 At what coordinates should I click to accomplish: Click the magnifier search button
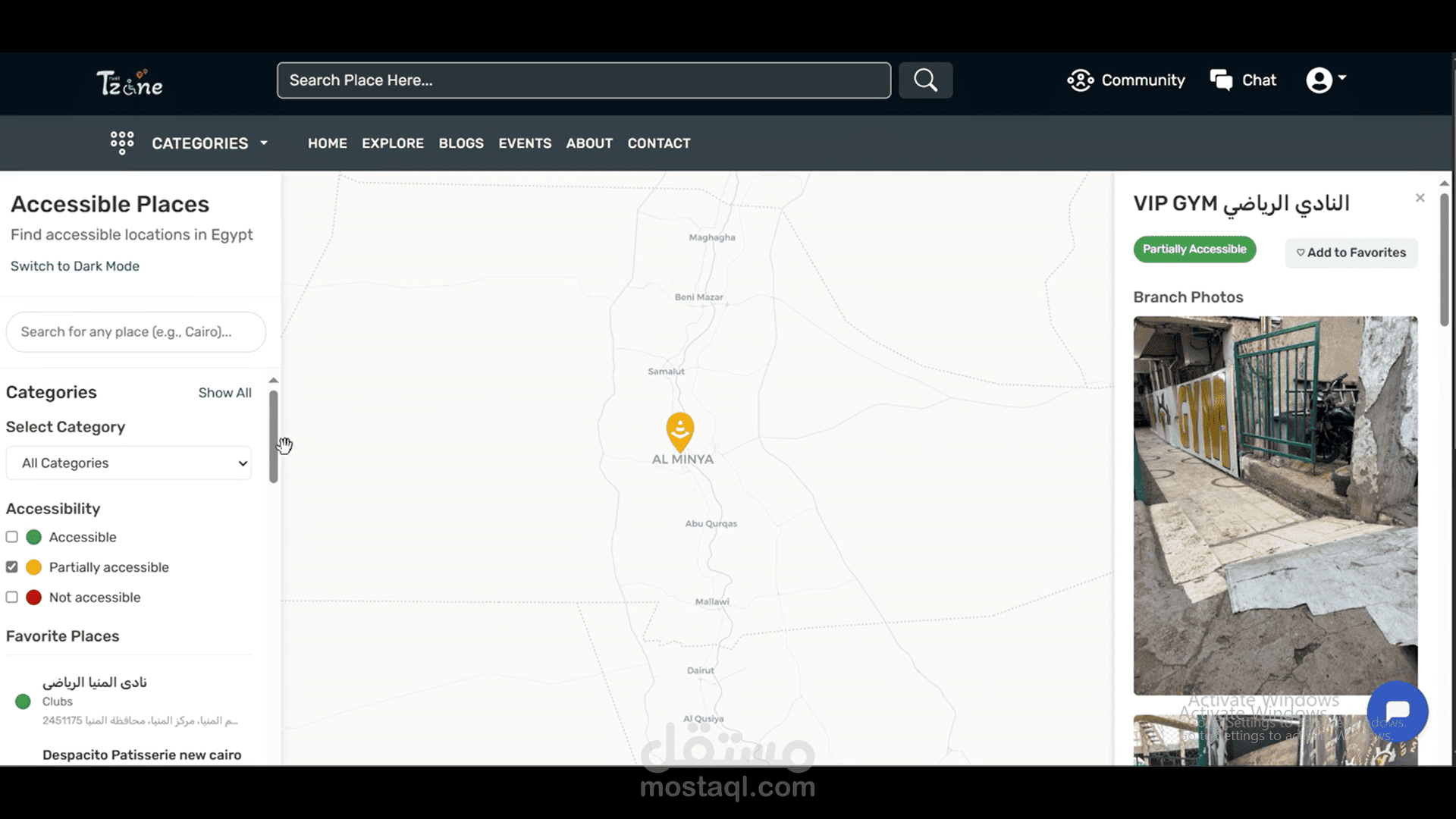point(925,80)
